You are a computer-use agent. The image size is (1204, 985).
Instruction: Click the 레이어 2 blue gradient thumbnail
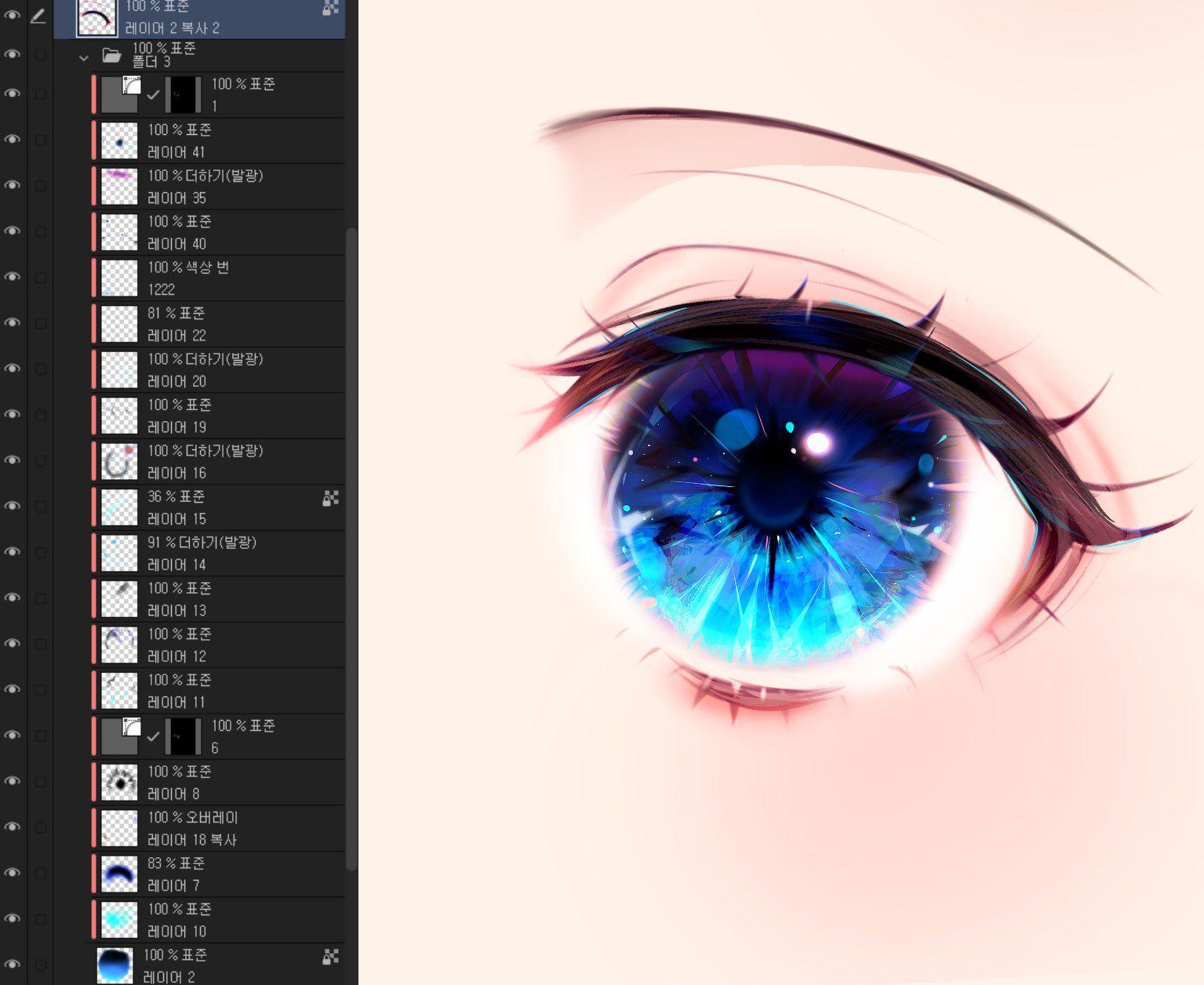[115, 965]
